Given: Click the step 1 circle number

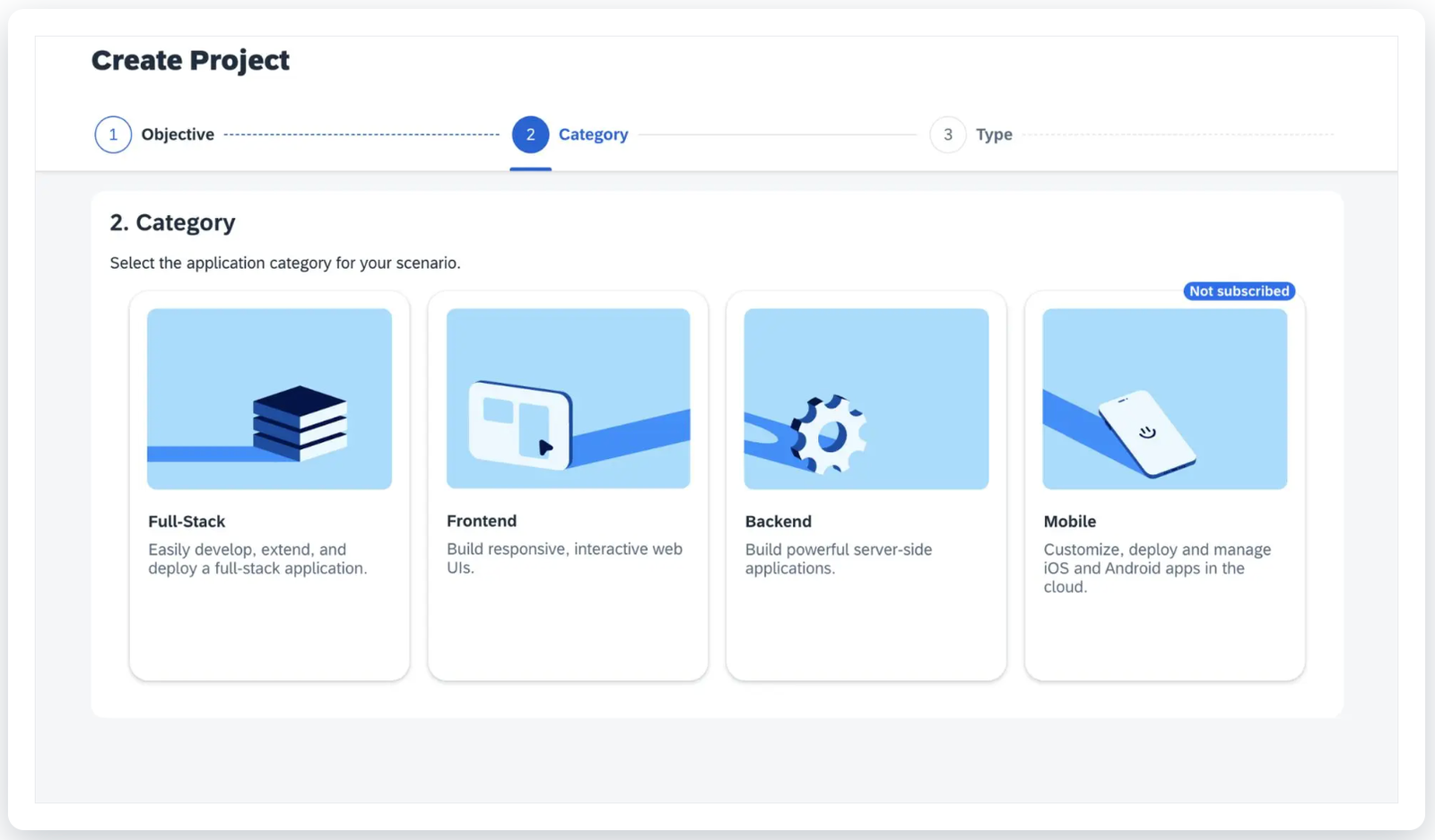Looking at the screenshot, I should point(113,134).
